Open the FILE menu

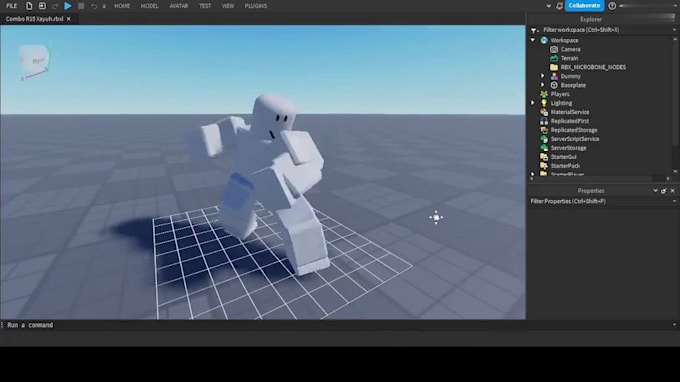[12, 6]
